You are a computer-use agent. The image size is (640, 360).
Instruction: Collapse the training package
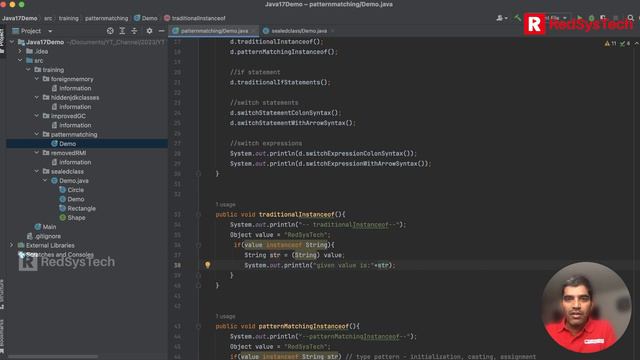click(28, 70)
